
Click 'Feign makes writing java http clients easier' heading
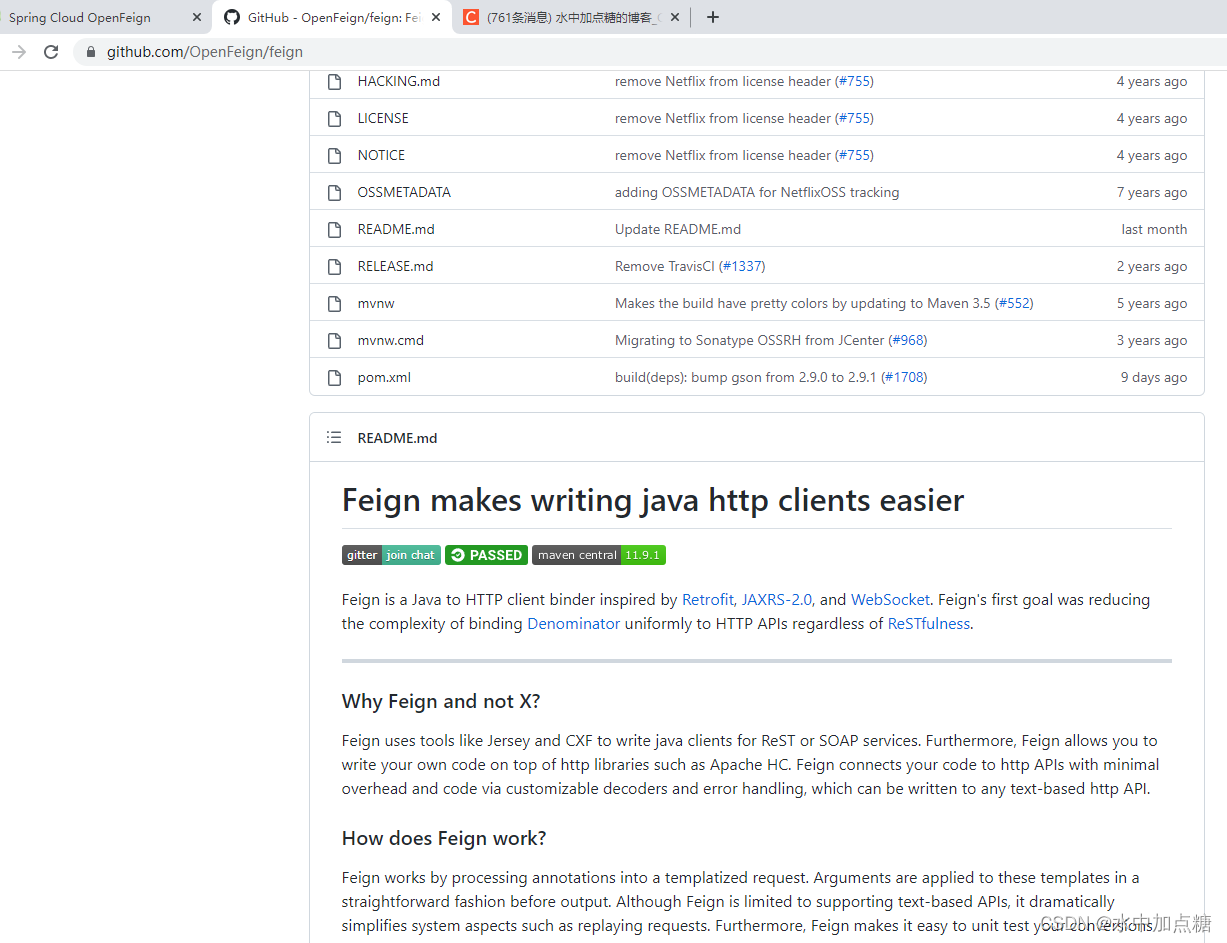coord(653,500)
